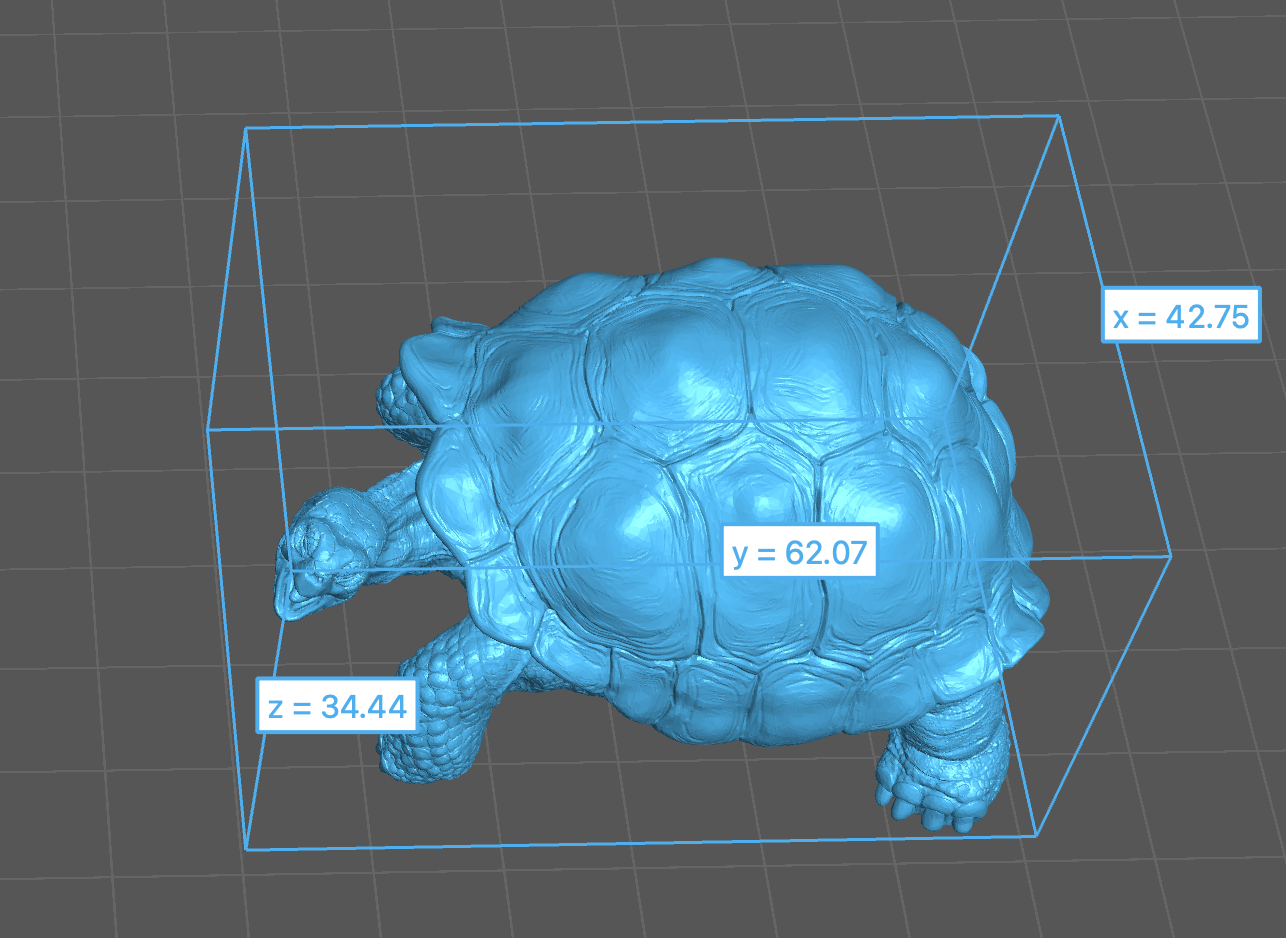Click the upper-right back corner of the bounding box
1286x938 pixels.
[1058, 117]
